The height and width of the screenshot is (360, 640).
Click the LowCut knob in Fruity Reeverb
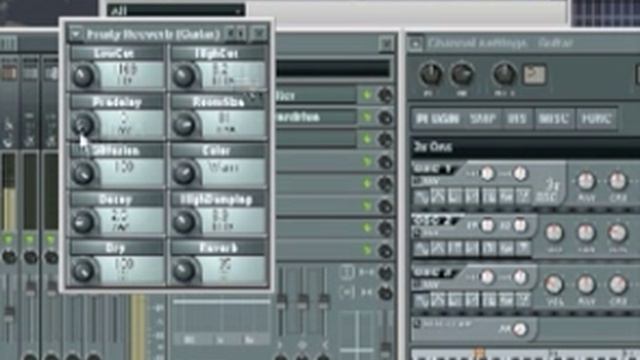tap(83, 76)
